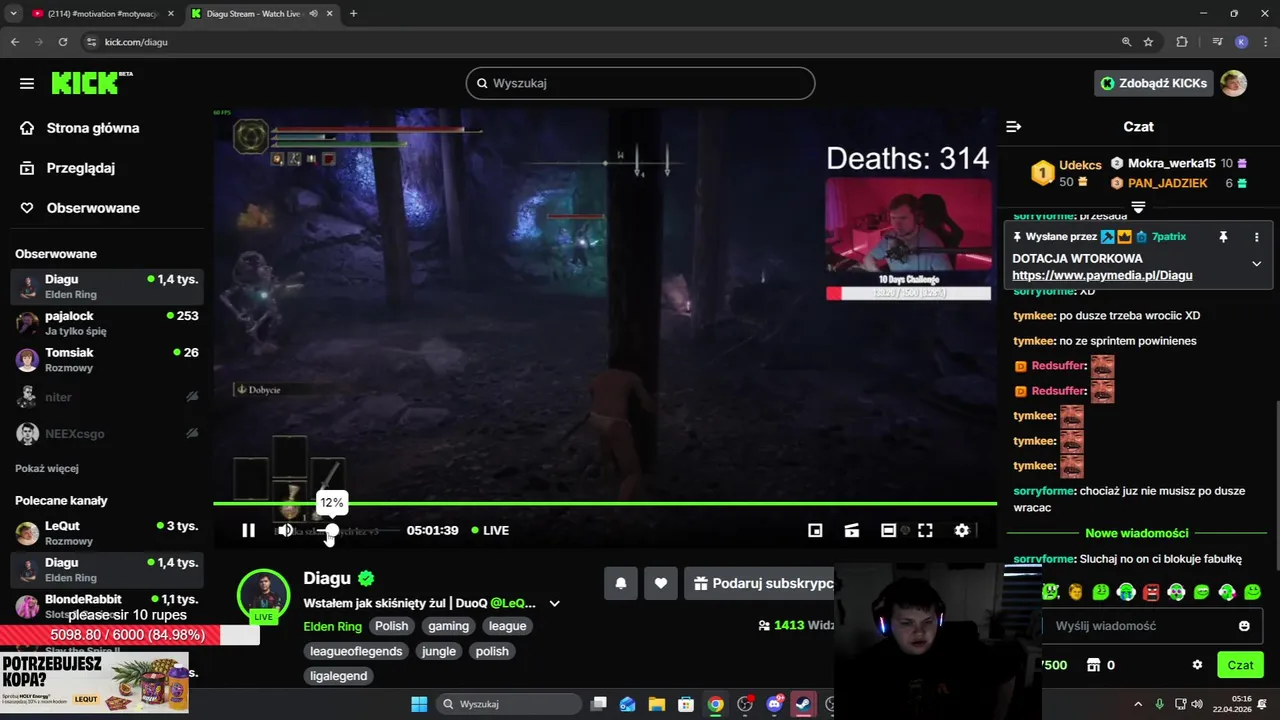Image resolution: width=1280 pixels, height=720 pixels.
Task: Toggle theater mode in the player
Action: click(888, 530)
